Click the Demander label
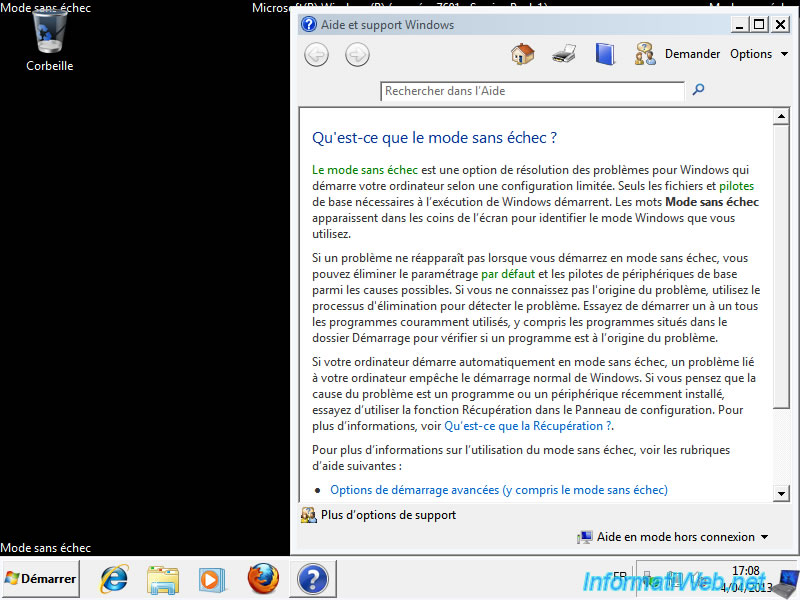 (692, 54)
